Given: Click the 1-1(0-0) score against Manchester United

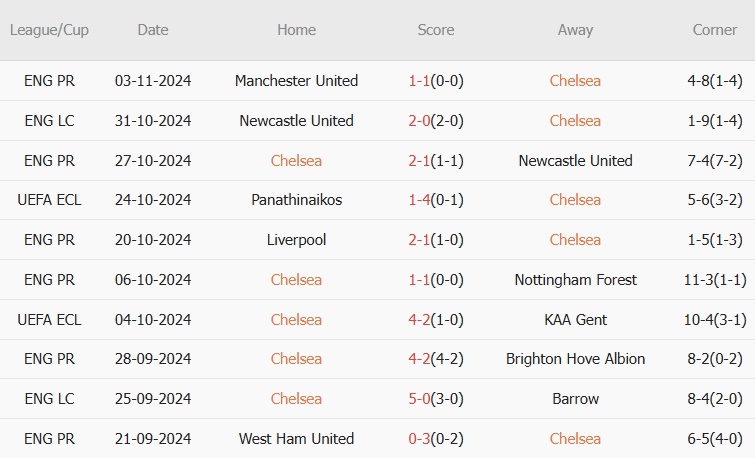Looking at the screenshot, I should click(436, 80).
